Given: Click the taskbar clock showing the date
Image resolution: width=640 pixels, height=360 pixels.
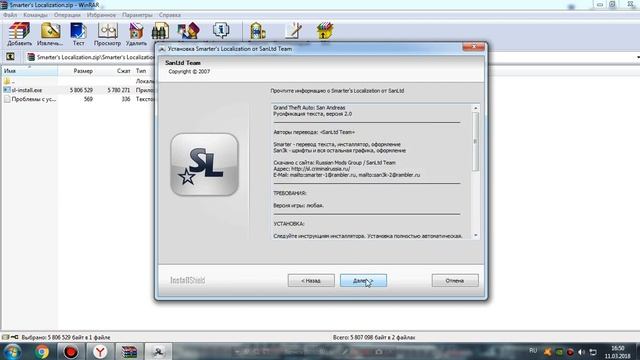Looking at the screenshot, I should (x=617, y=352).
